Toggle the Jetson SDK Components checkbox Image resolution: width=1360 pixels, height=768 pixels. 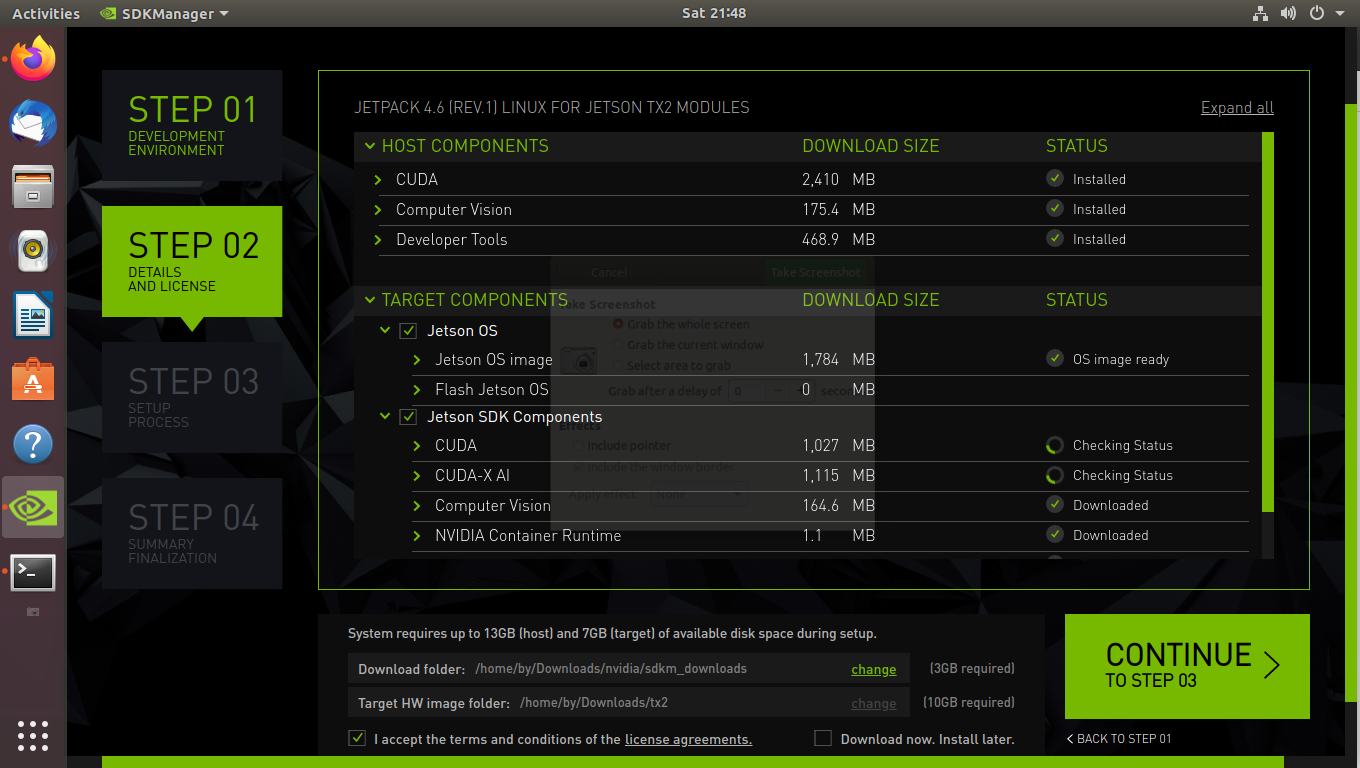[x=408, y=417]
